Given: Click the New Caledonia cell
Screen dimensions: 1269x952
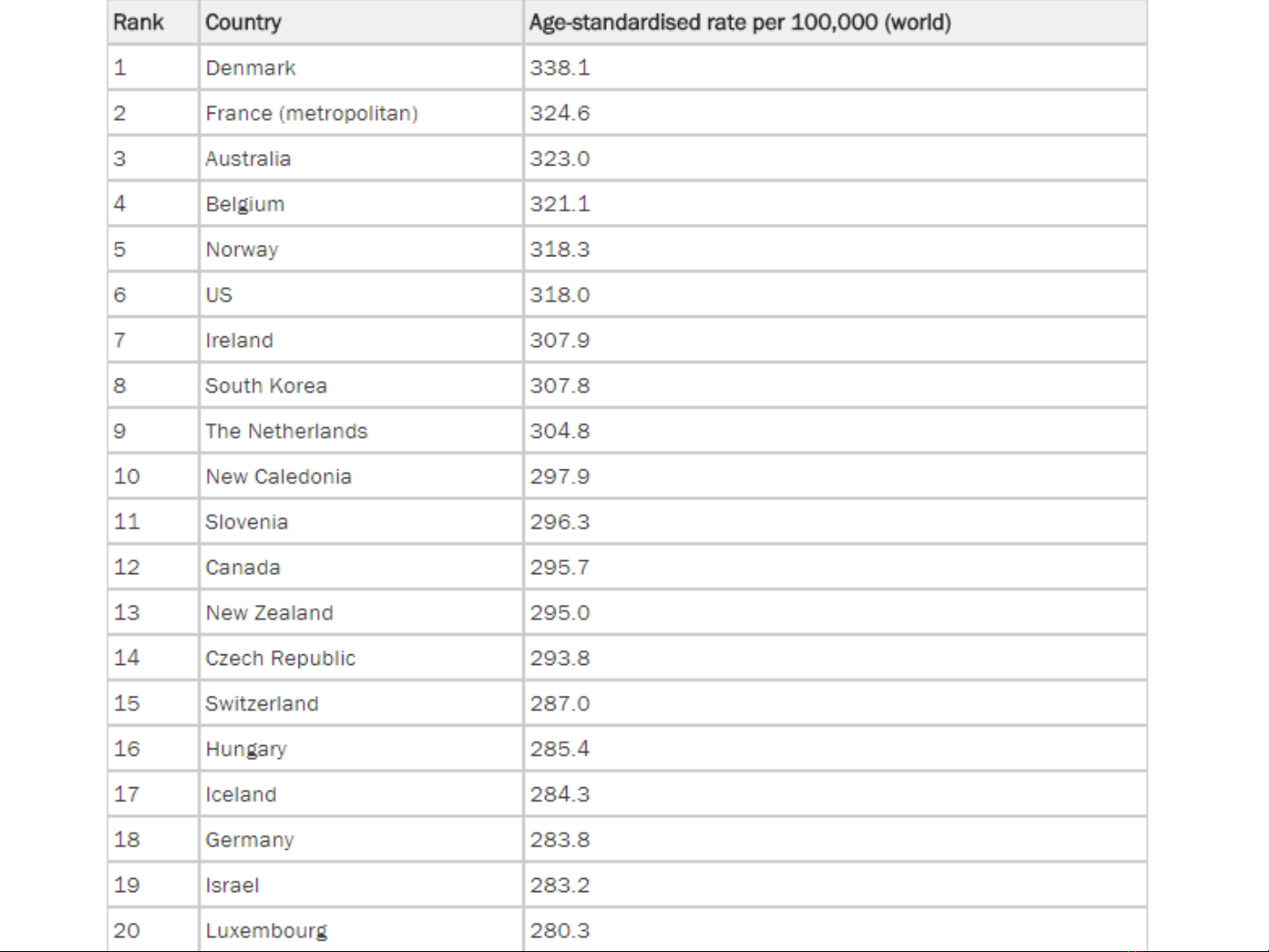Looking at the screenshot, I should pyautogui.click(x=278, y=476).
